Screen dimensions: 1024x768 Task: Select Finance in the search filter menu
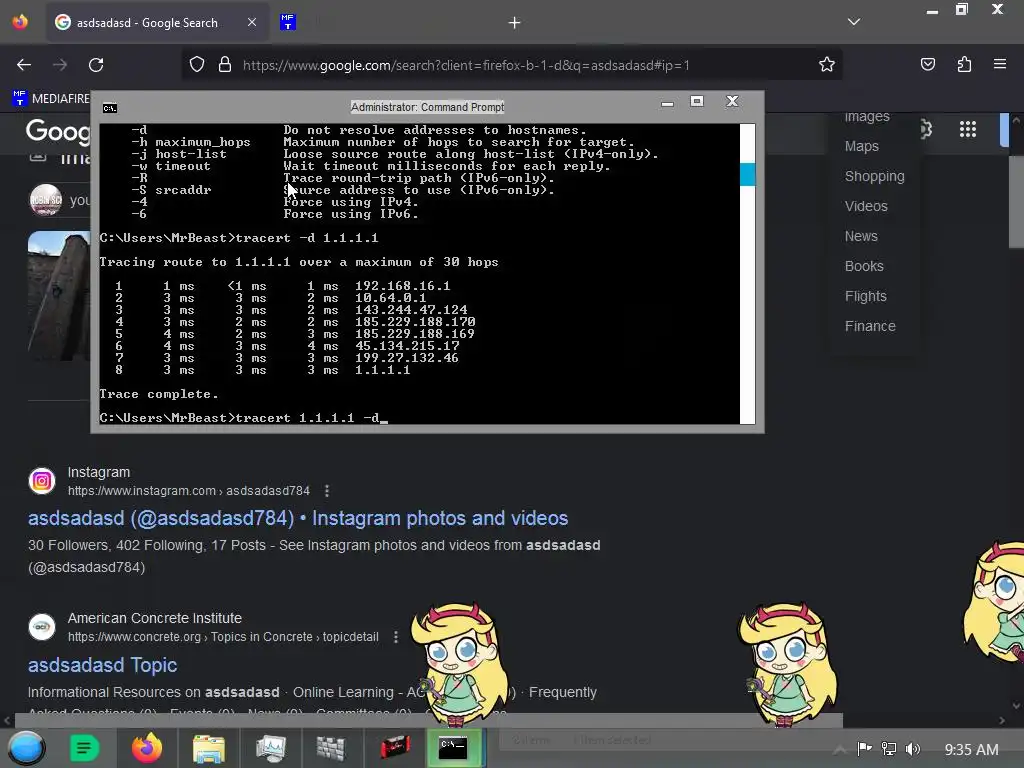pyautogui.click(x=870, y=327)
